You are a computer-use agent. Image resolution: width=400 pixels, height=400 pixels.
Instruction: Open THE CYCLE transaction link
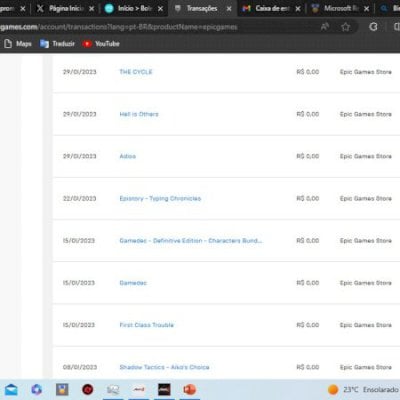[136, 72]
